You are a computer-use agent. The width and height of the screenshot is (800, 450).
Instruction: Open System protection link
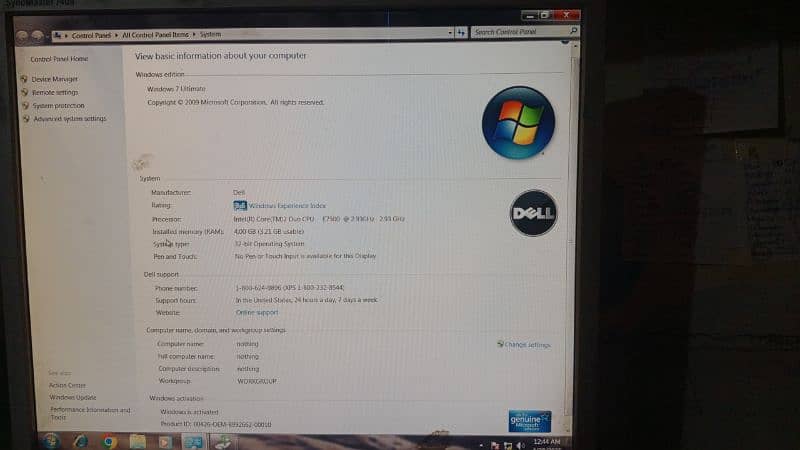59,106
